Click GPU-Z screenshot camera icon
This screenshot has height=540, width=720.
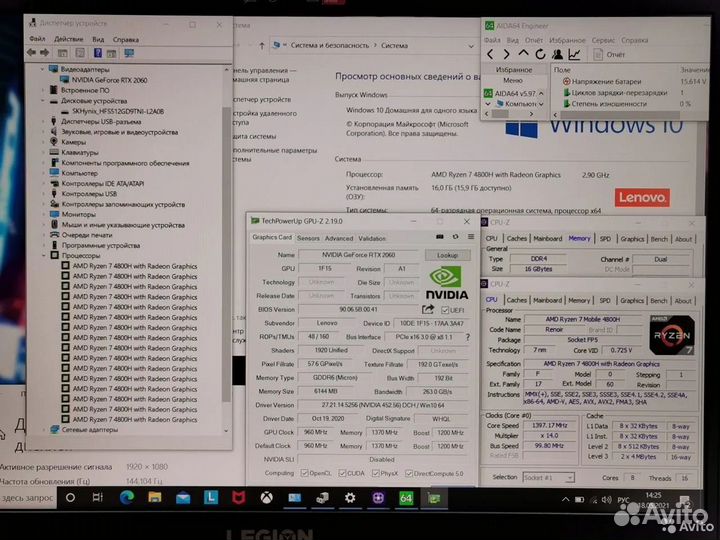pyautogui.click(x=439, y=237)
